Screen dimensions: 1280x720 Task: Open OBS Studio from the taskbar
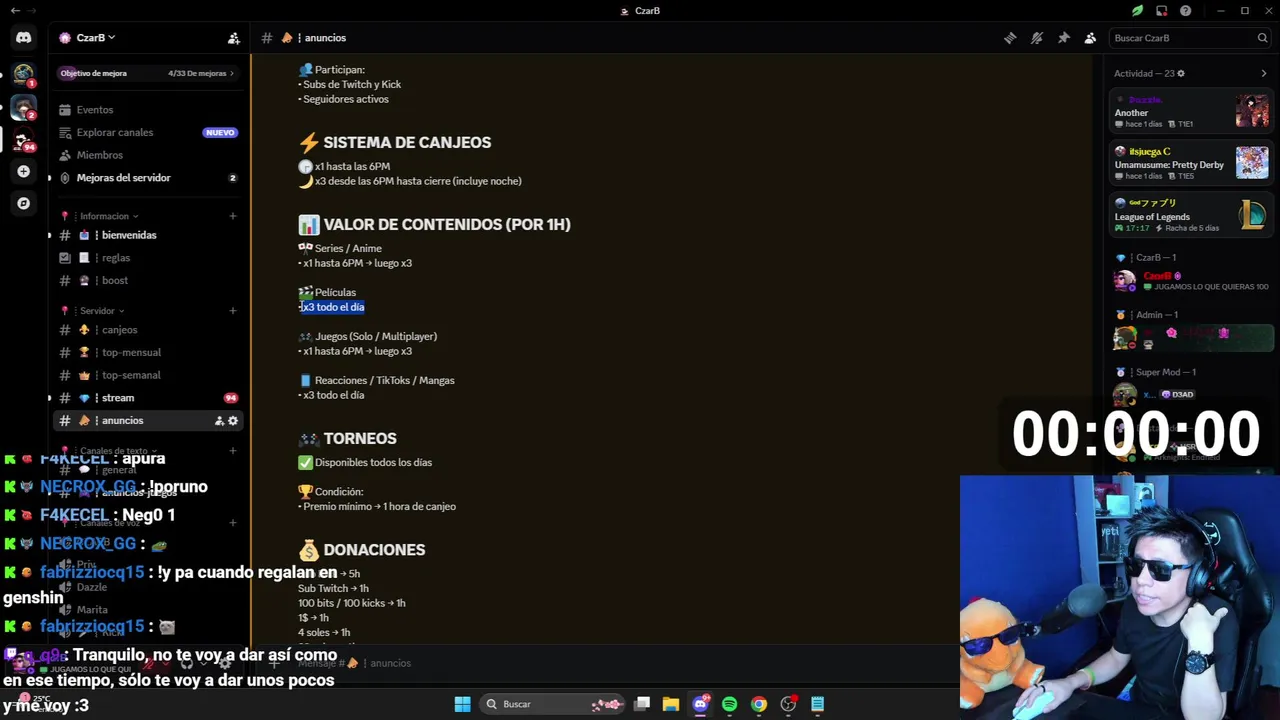pos(788,704)
